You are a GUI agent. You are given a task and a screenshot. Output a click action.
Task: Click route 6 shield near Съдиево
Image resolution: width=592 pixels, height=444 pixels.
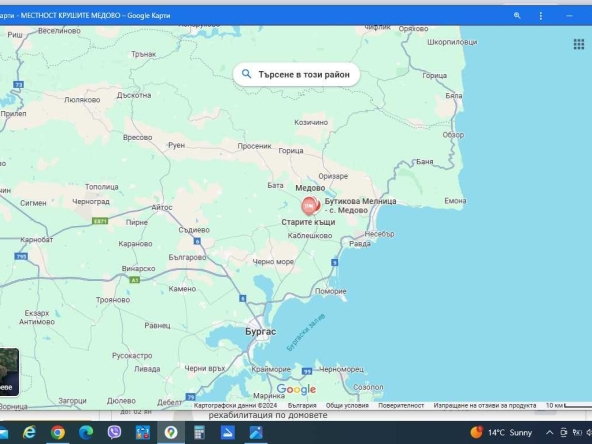pos(197,241)
